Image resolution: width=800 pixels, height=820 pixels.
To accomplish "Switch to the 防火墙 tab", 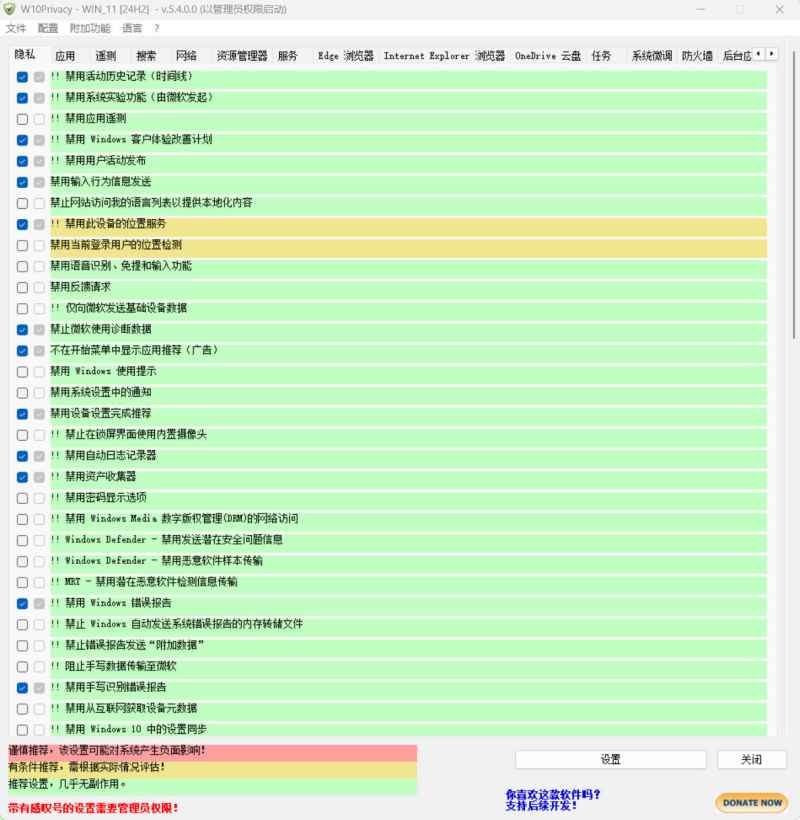I will tap(697, 56).
